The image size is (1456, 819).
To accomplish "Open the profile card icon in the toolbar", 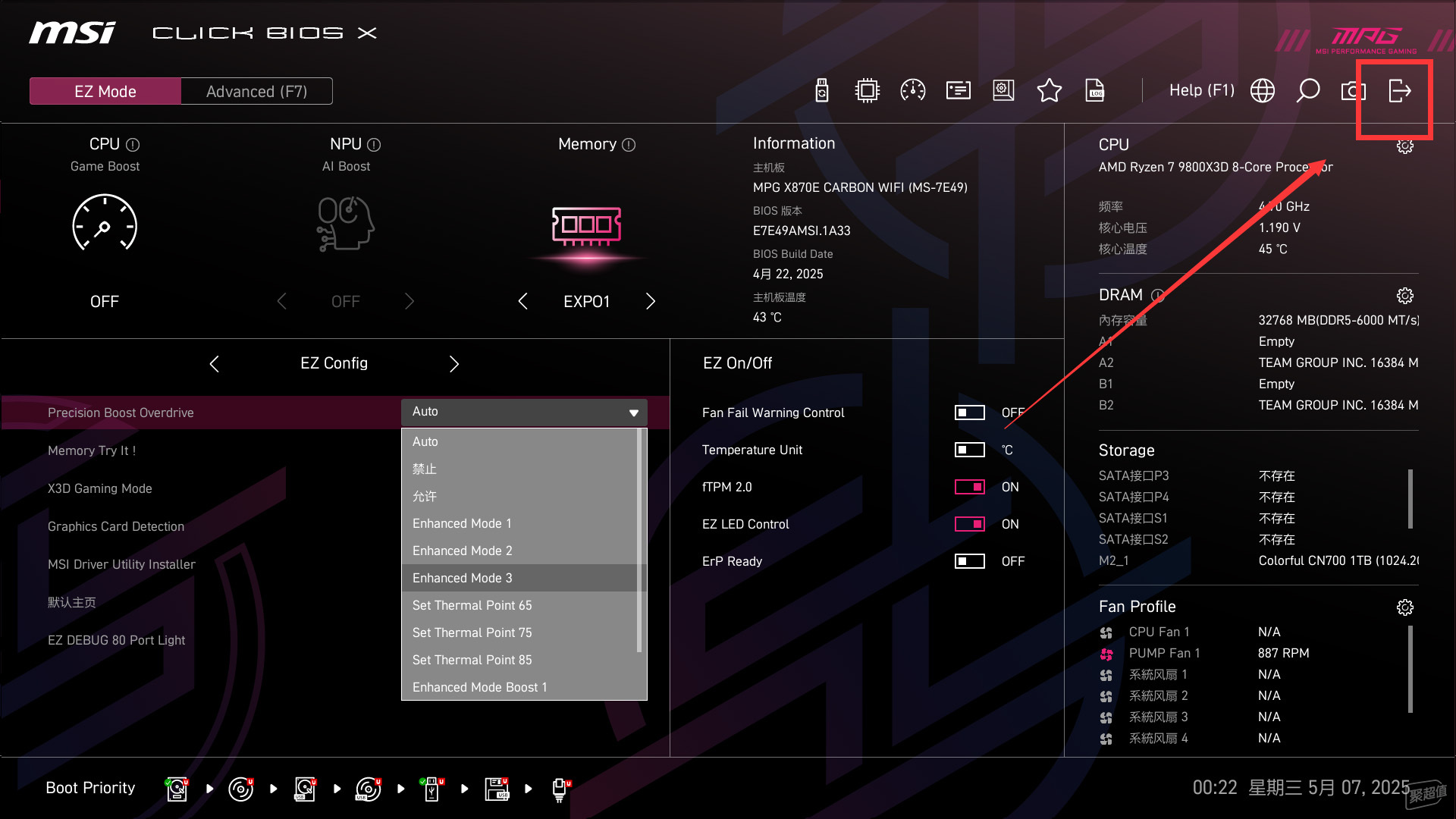I will (958, 91).
